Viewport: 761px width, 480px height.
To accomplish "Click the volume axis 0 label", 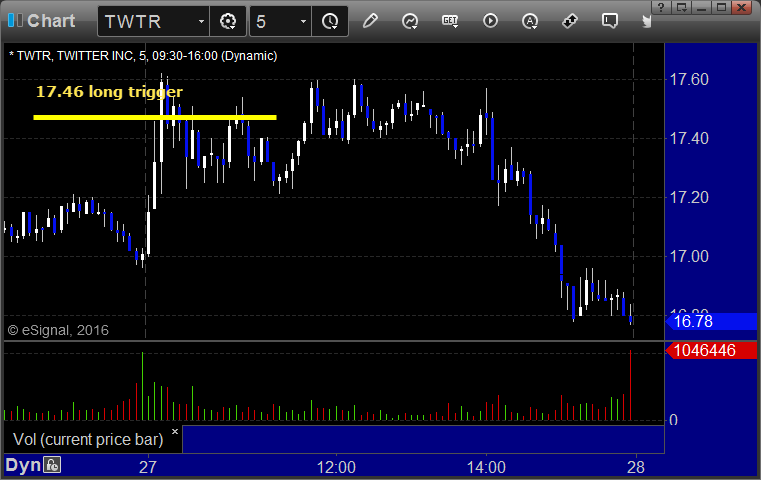I will 673,420.
